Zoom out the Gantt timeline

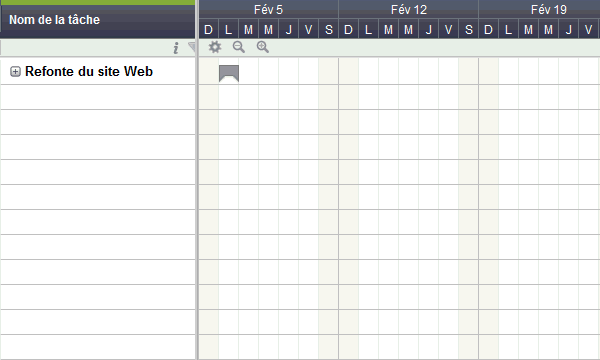(x=239, y=47)
